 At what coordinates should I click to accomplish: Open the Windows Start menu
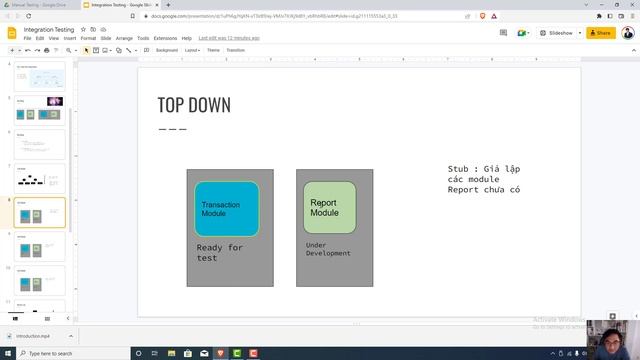pyautogui.click(x=8, y=353)
